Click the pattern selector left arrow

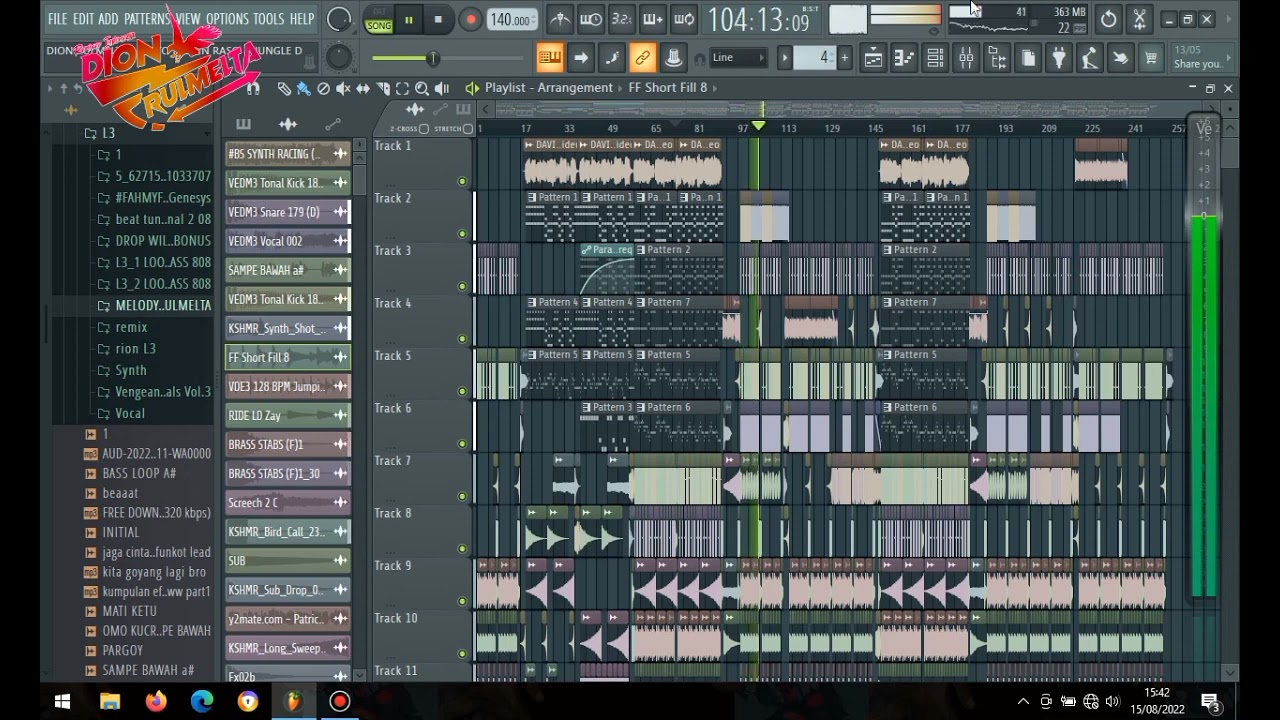tap(785, 58)
